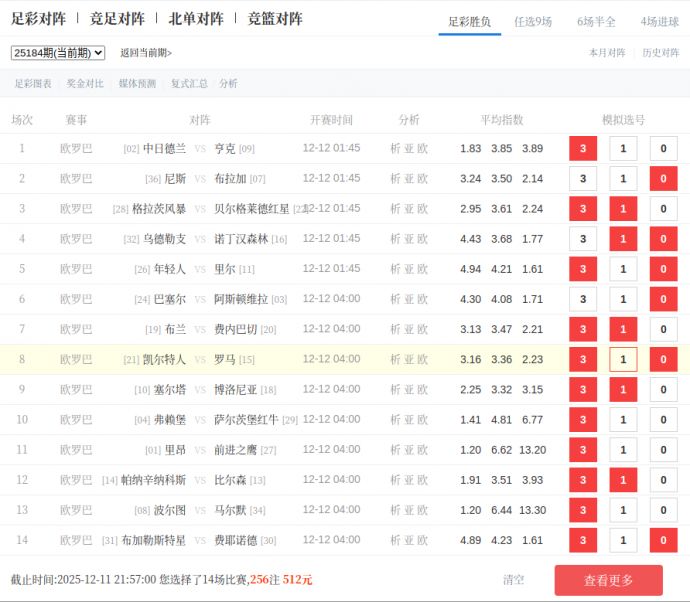Open 奖金对比 sub-menu link

click(85, 84)
